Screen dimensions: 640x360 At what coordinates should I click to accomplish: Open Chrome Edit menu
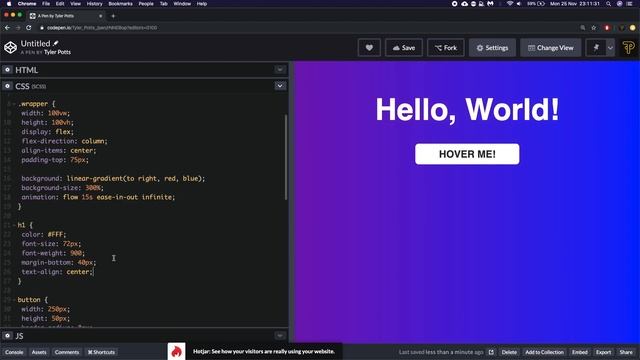click(x=60, y=4)
